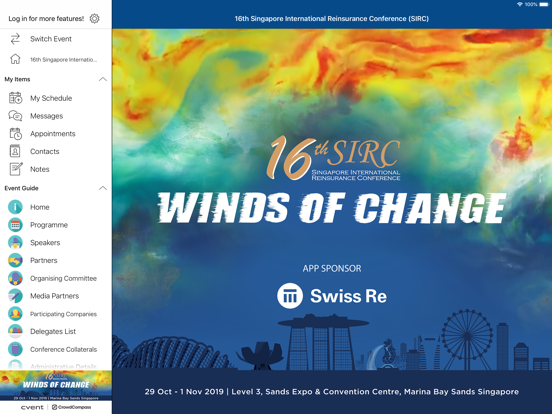Open Organising Committee
The image size is (552, 414).
pos(63,278)
